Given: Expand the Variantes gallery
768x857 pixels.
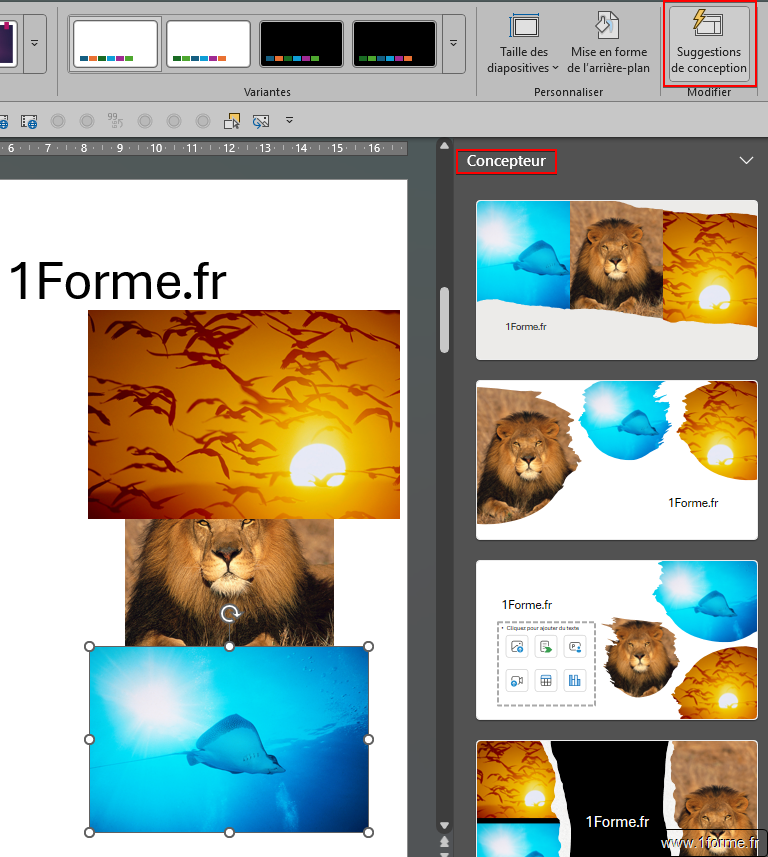Looking at the screenshot, I should [453, 44].
